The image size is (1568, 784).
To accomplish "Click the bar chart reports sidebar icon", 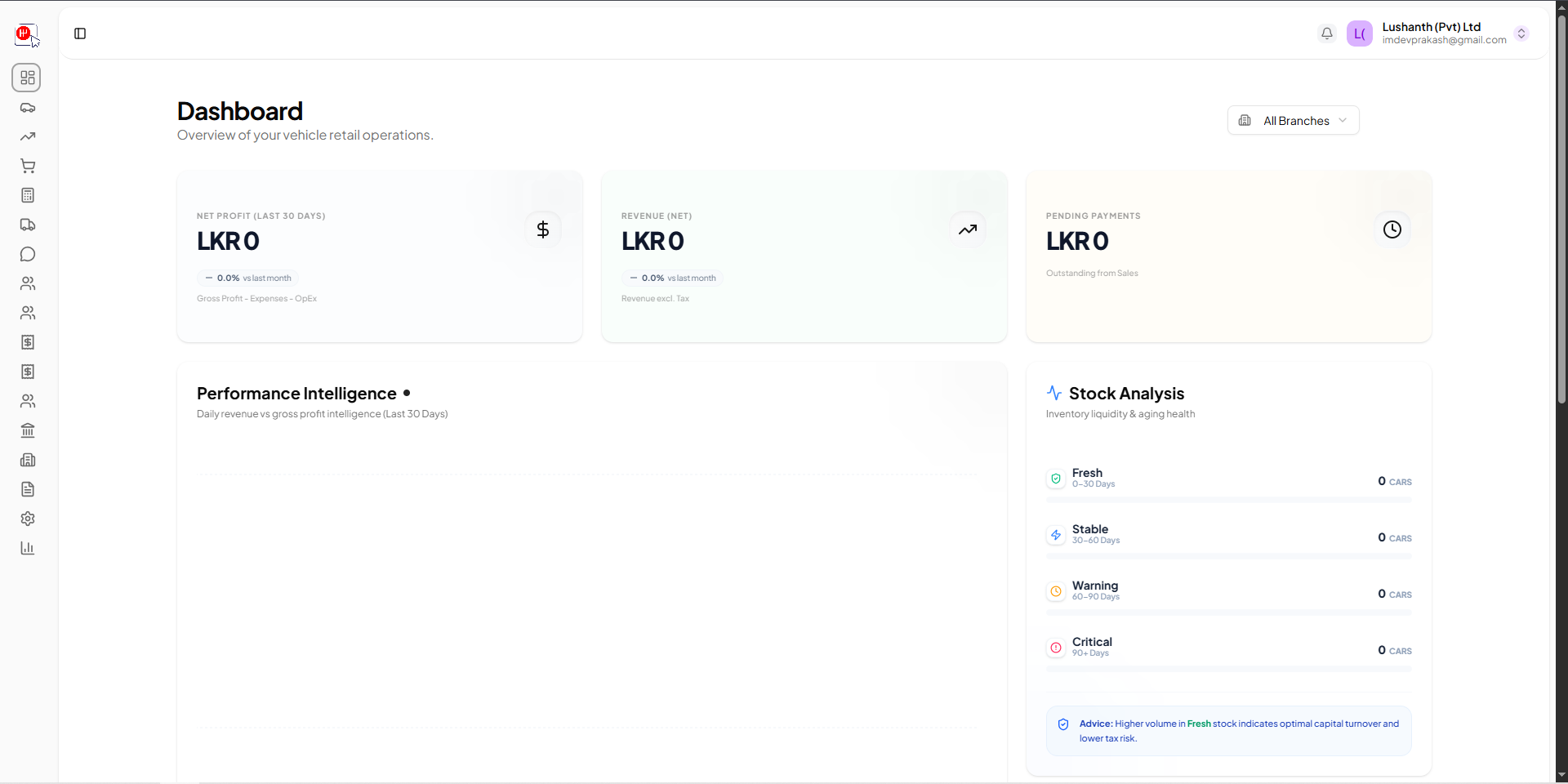I will 28,548.
